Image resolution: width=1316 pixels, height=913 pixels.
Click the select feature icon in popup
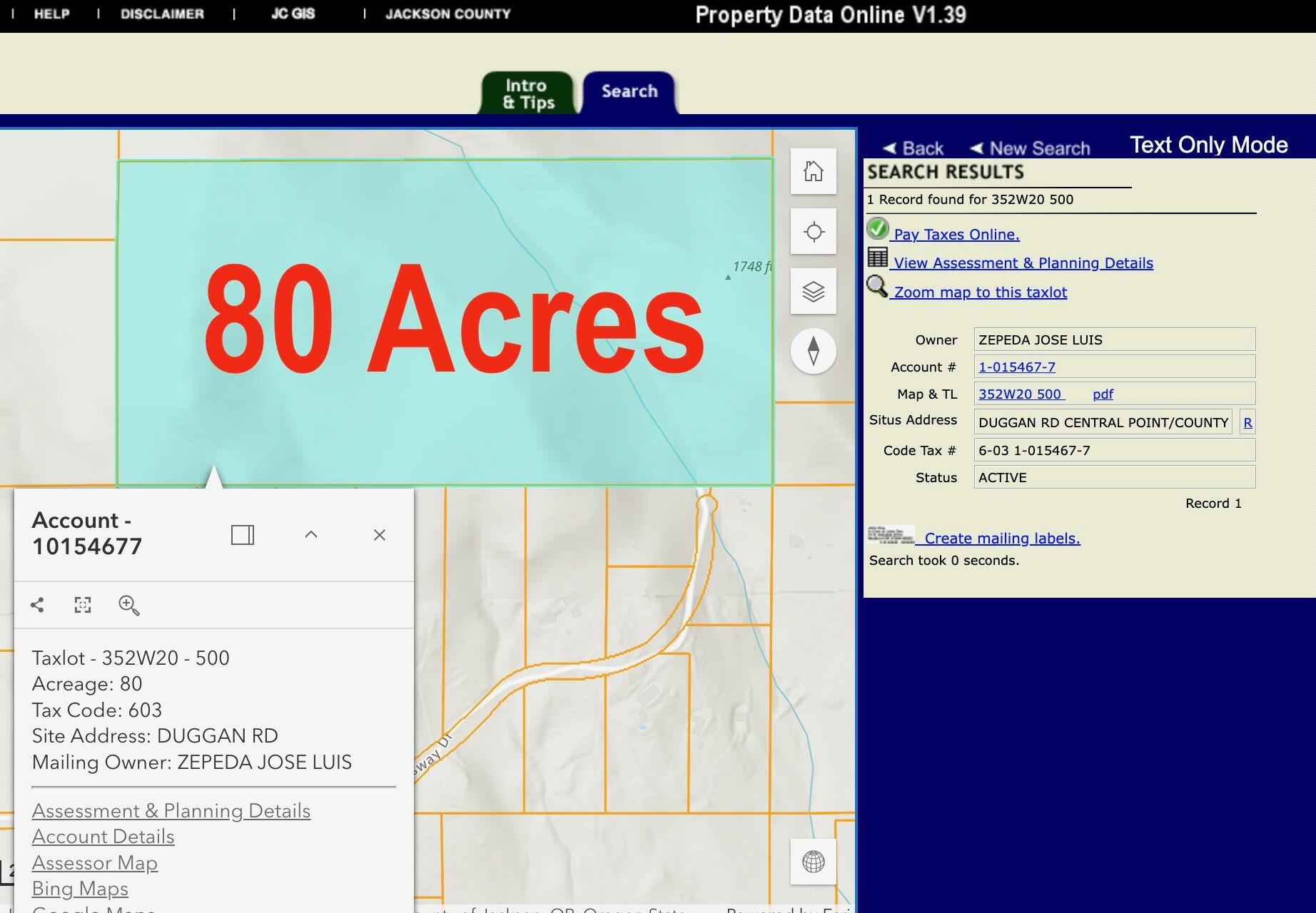pyautogui.click(x=83, y=605)
